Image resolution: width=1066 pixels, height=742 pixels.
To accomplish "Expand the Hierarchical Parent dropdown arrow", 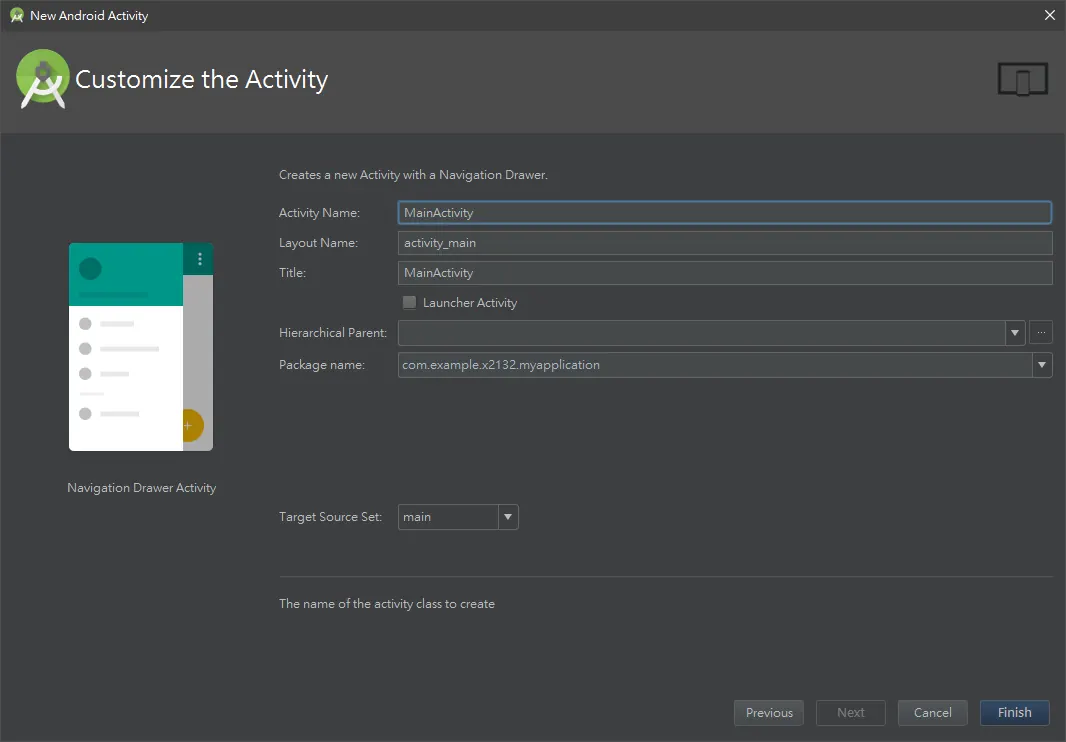I will [x=1014, y=333].
